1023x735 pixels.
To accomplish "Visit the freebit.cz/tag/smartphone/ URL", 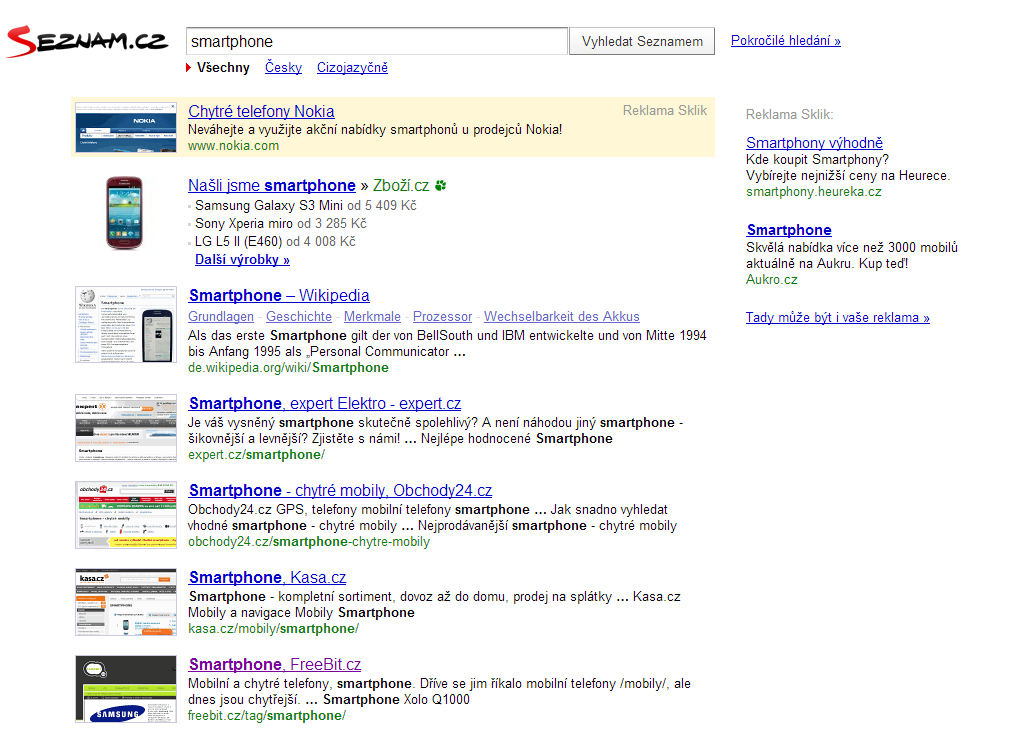I will pyautogui.click(x=267, y=715).
